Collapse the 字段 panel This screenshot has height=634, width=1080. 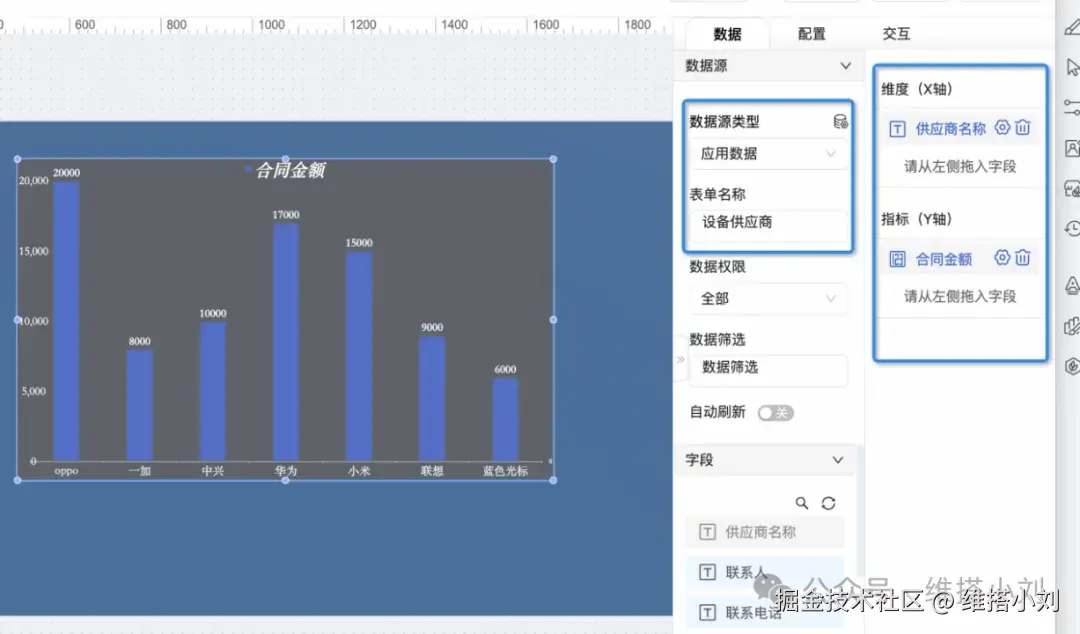pos(840,460)
